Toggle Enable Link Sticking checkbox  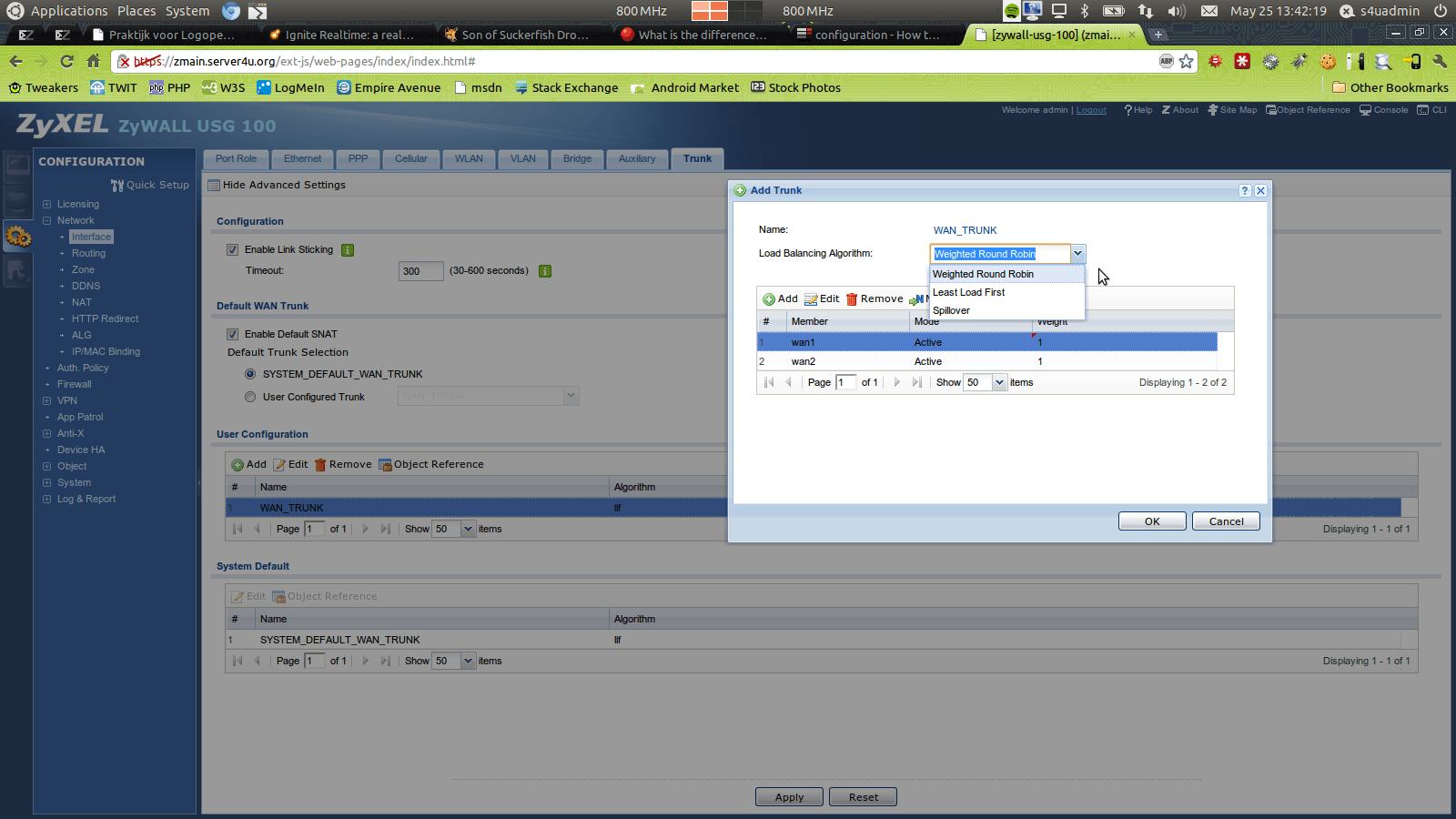[x=232, y=249]
